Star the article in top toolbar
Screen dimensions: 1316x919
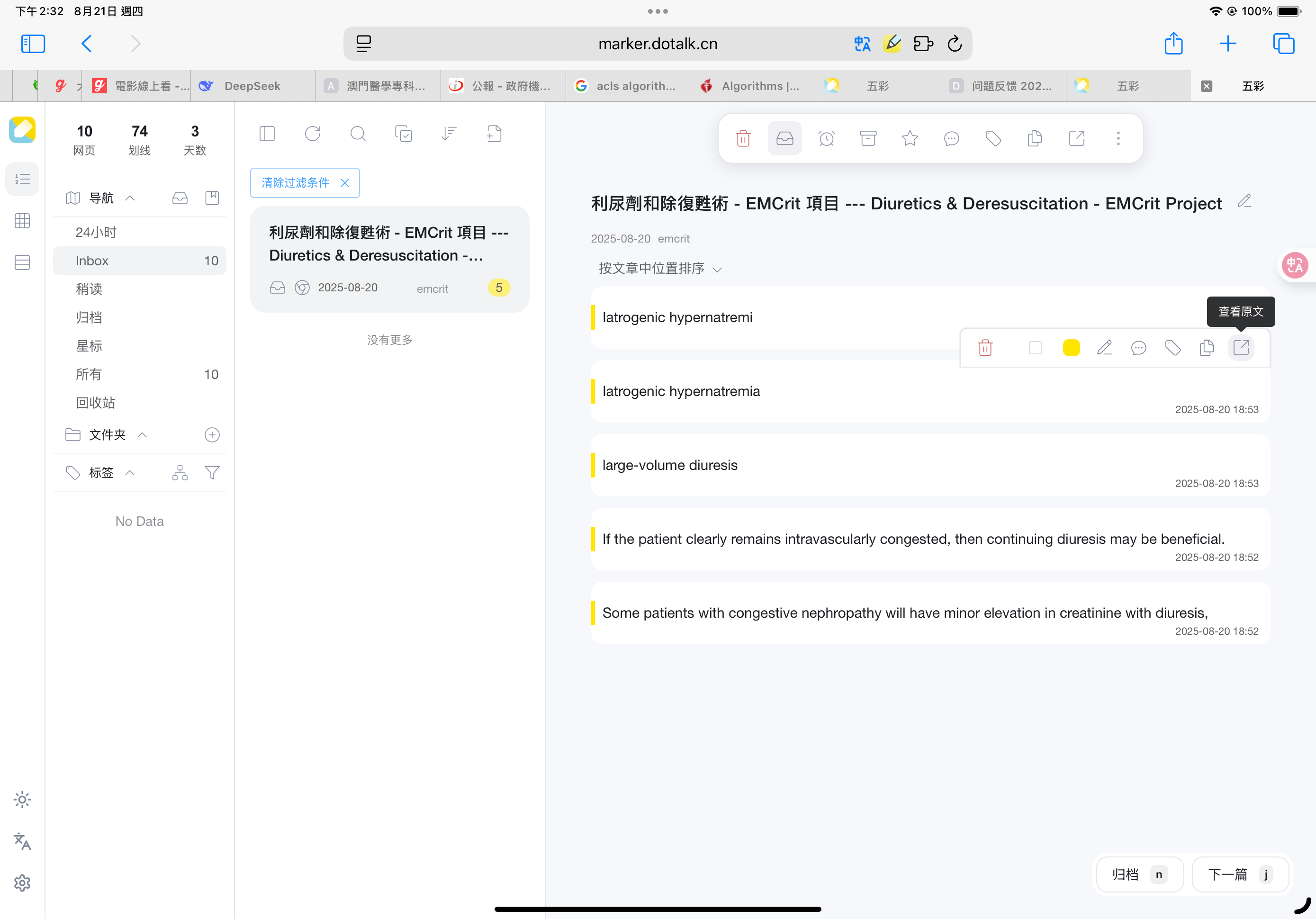[910, 138]
